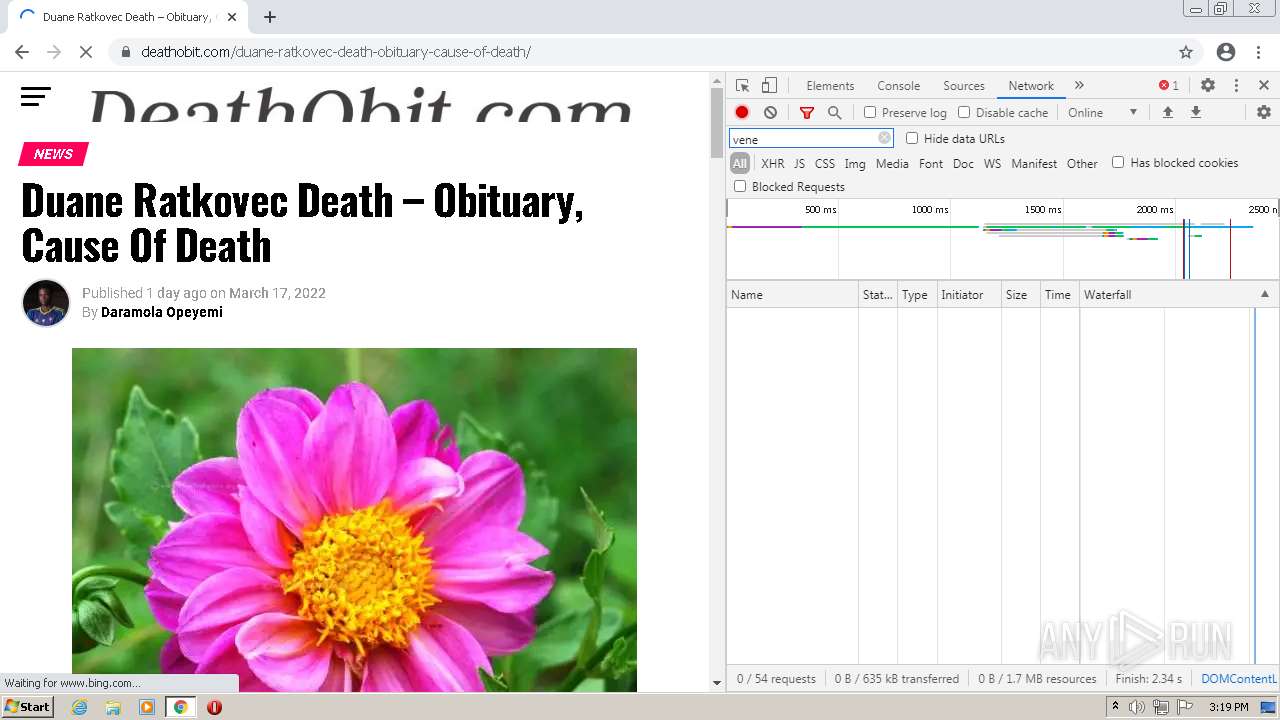
Task: Open network panel settings gear
Action: [1264, 113]
